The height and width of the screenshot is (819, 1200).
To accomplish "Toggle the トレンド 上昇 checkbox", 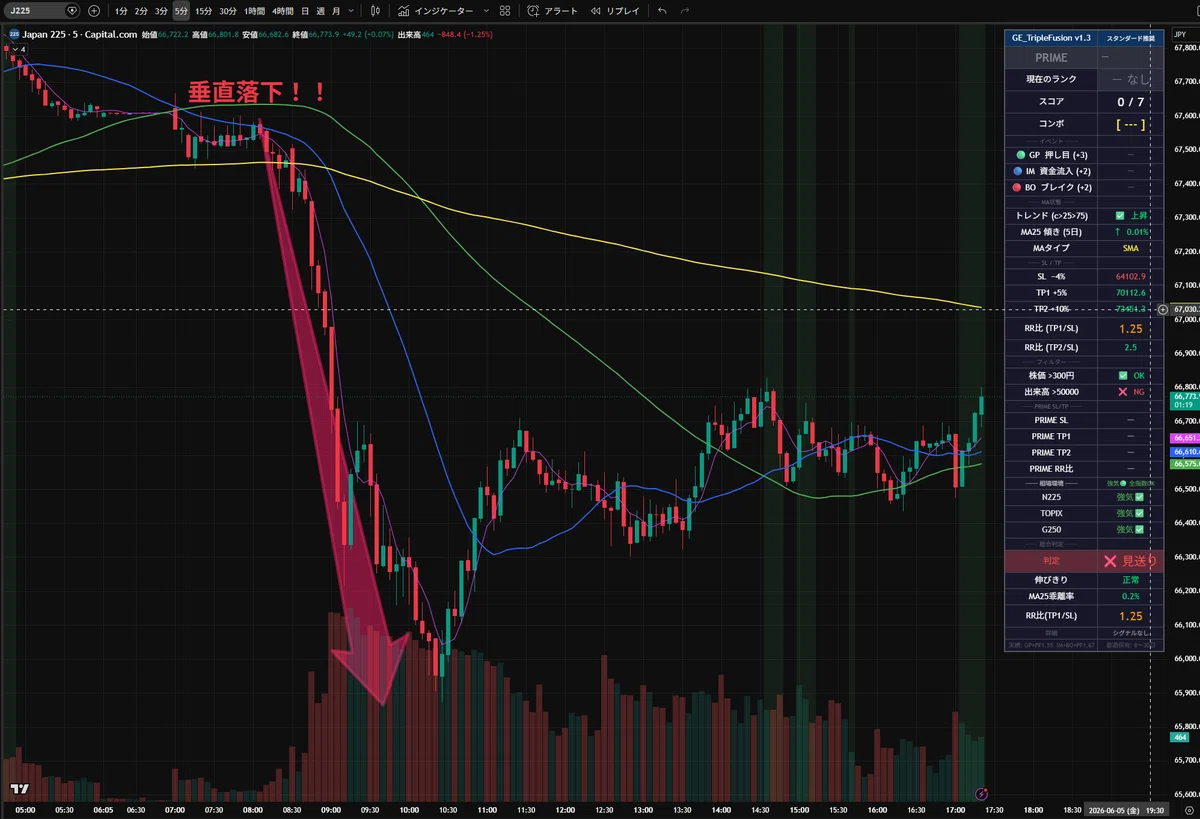I will 1120,216.
